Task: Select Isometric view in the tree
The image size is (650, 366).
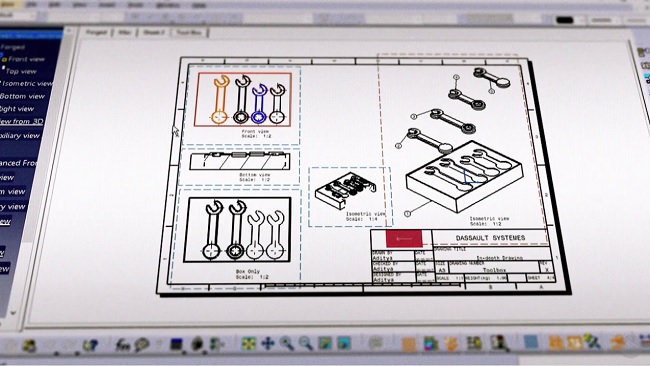Action: [x=27, y=84]
